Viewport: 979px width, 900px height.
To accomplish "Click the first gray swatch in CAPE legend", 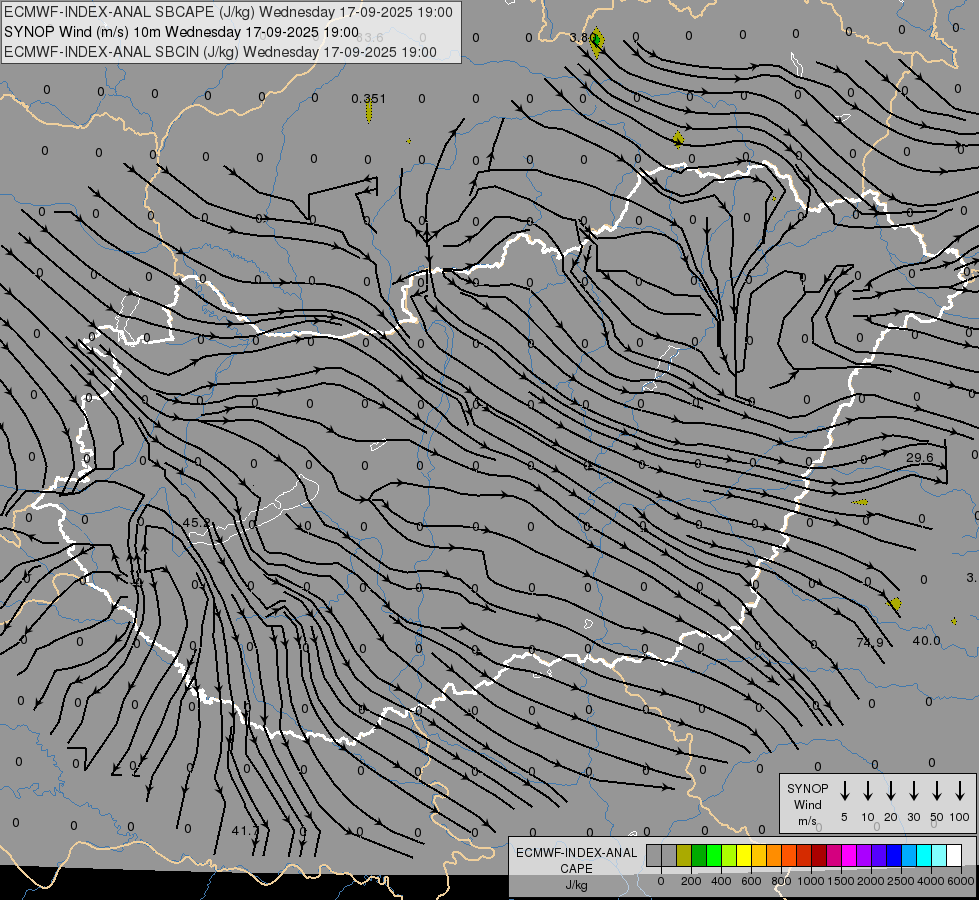I will [x=654, y=855].
